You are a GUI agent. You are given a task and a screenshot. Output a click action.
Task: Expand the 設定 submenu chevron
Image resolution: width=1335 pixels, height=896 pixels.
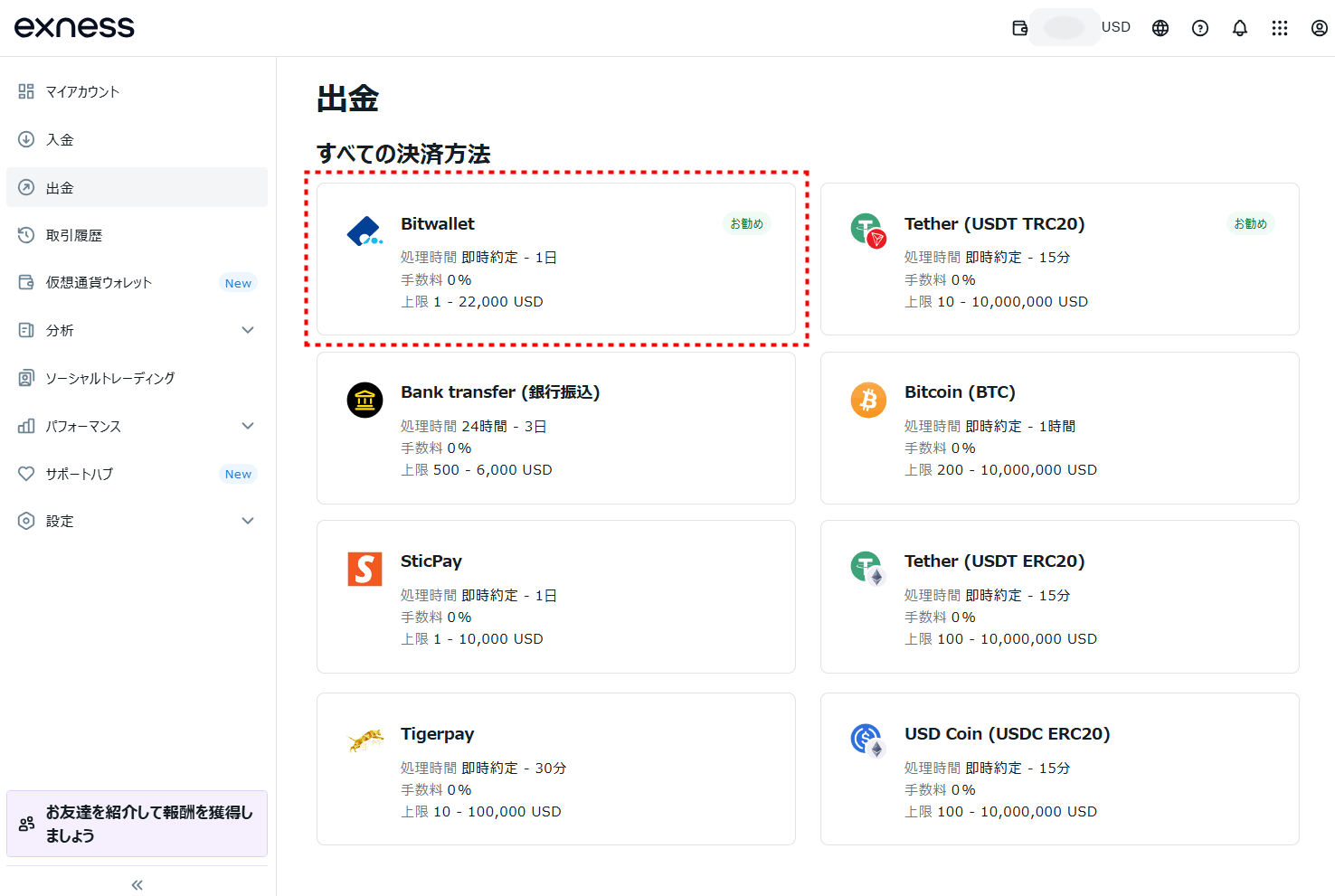(248, 521)
